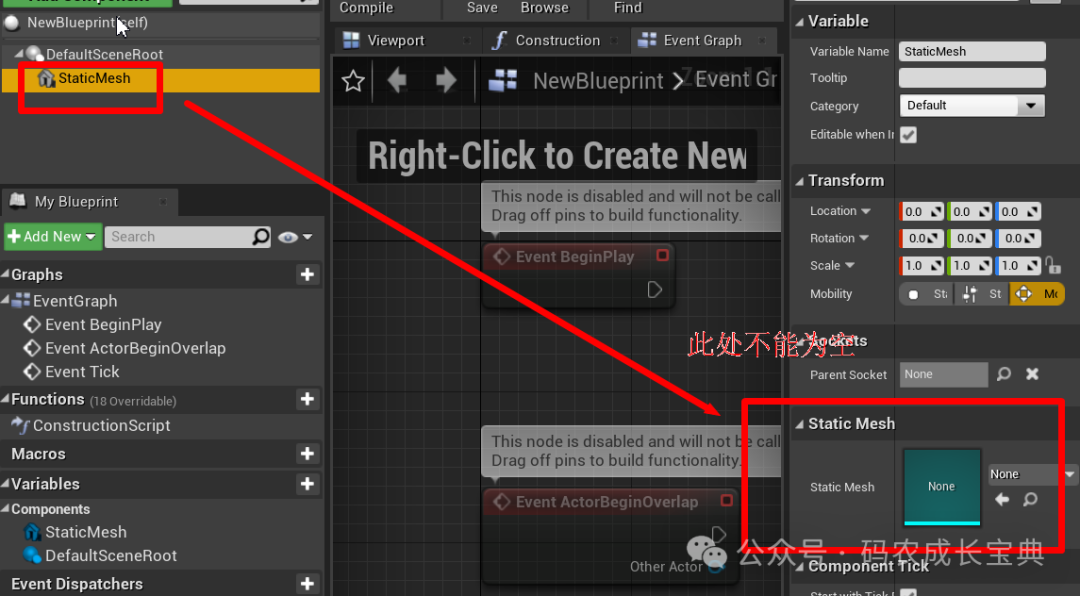This screenshot has width=1080, height=596.
Task: Open the variable Category dropdown
Action: [x=1031, y=105]
